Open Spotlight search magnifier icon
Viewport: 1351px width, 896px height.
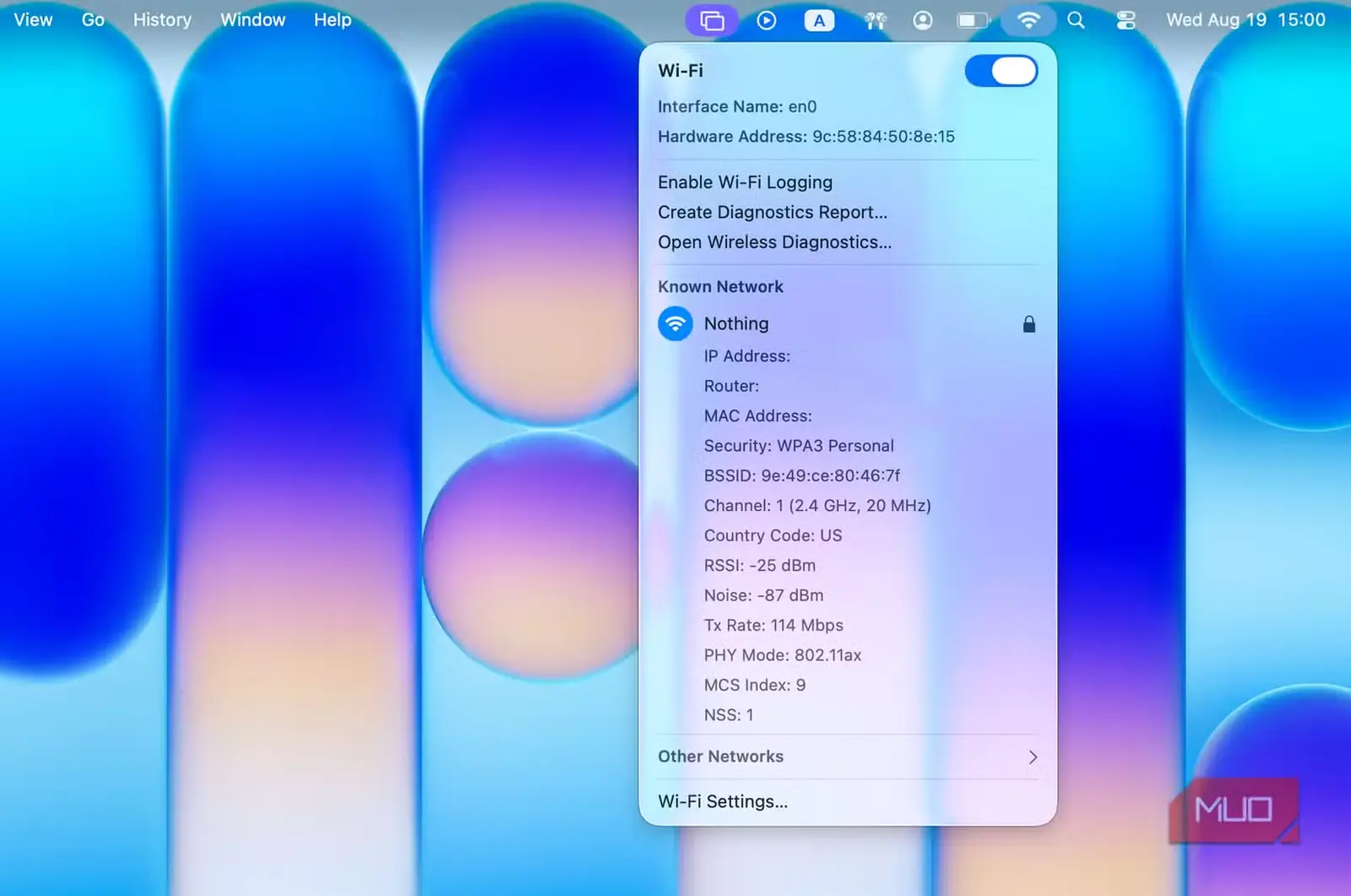pos(1076,20)
